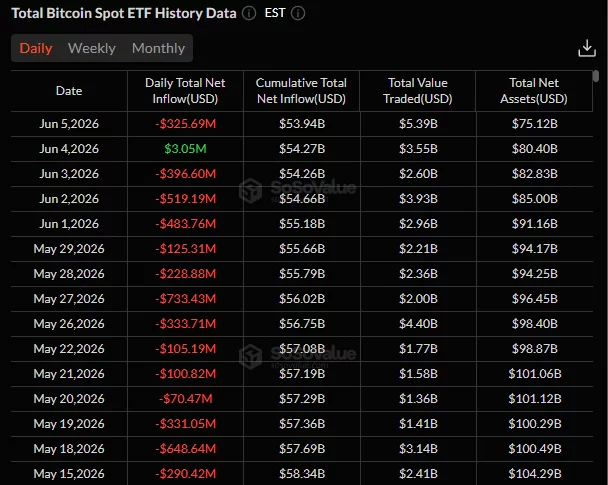
Task: Select the May 26,2026 date cell
Action: pyautogui.click(x=69, y=324)
